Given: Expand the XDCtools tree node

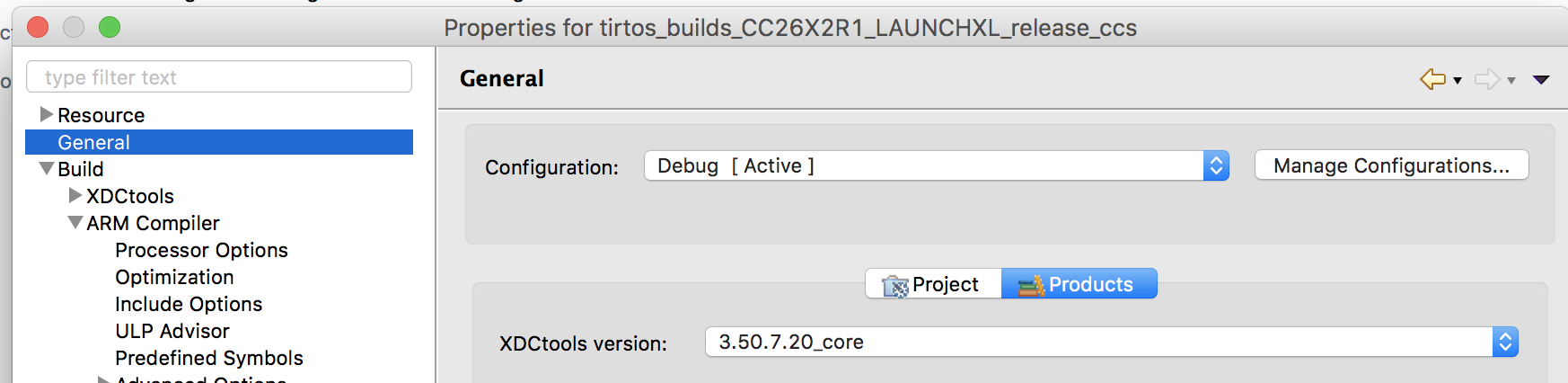Looking at the screenshot, I should click(75, 195).
